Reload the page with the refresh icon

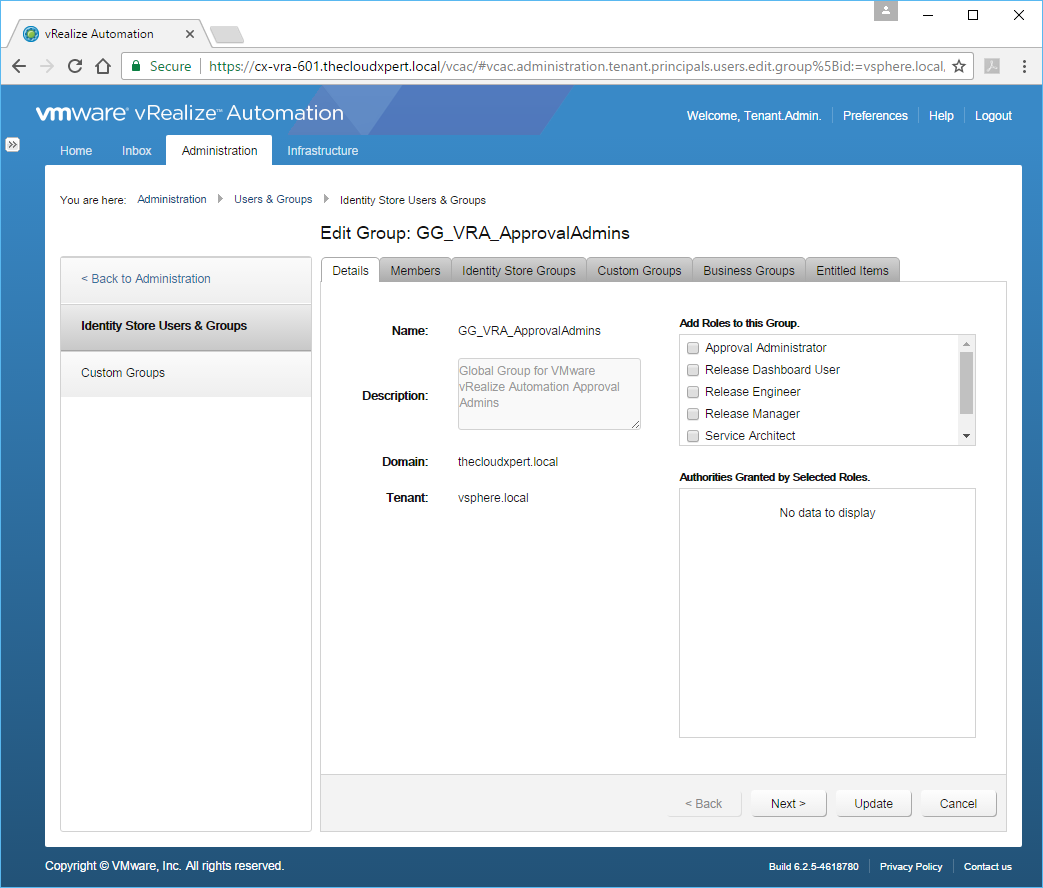pos(74,66)
